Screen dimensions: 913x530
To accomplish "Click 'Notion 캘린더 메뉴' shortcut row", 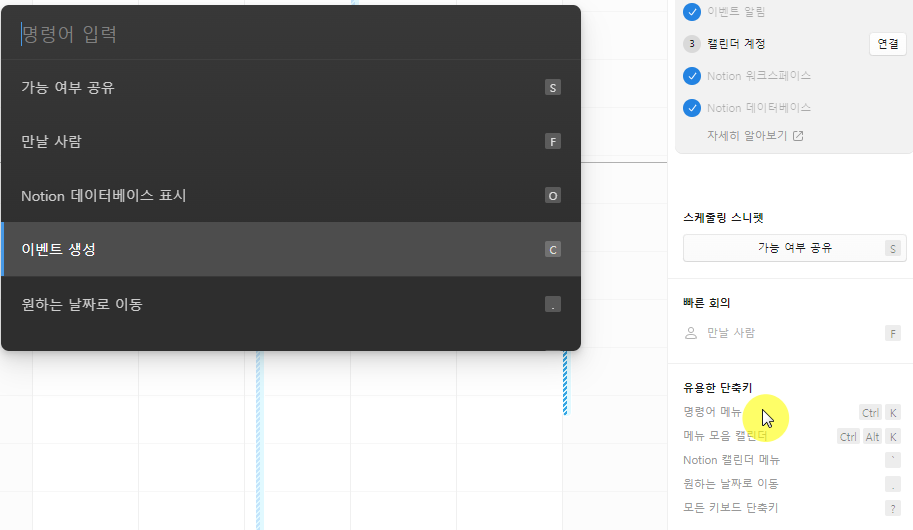I will (x=792, y=460).
